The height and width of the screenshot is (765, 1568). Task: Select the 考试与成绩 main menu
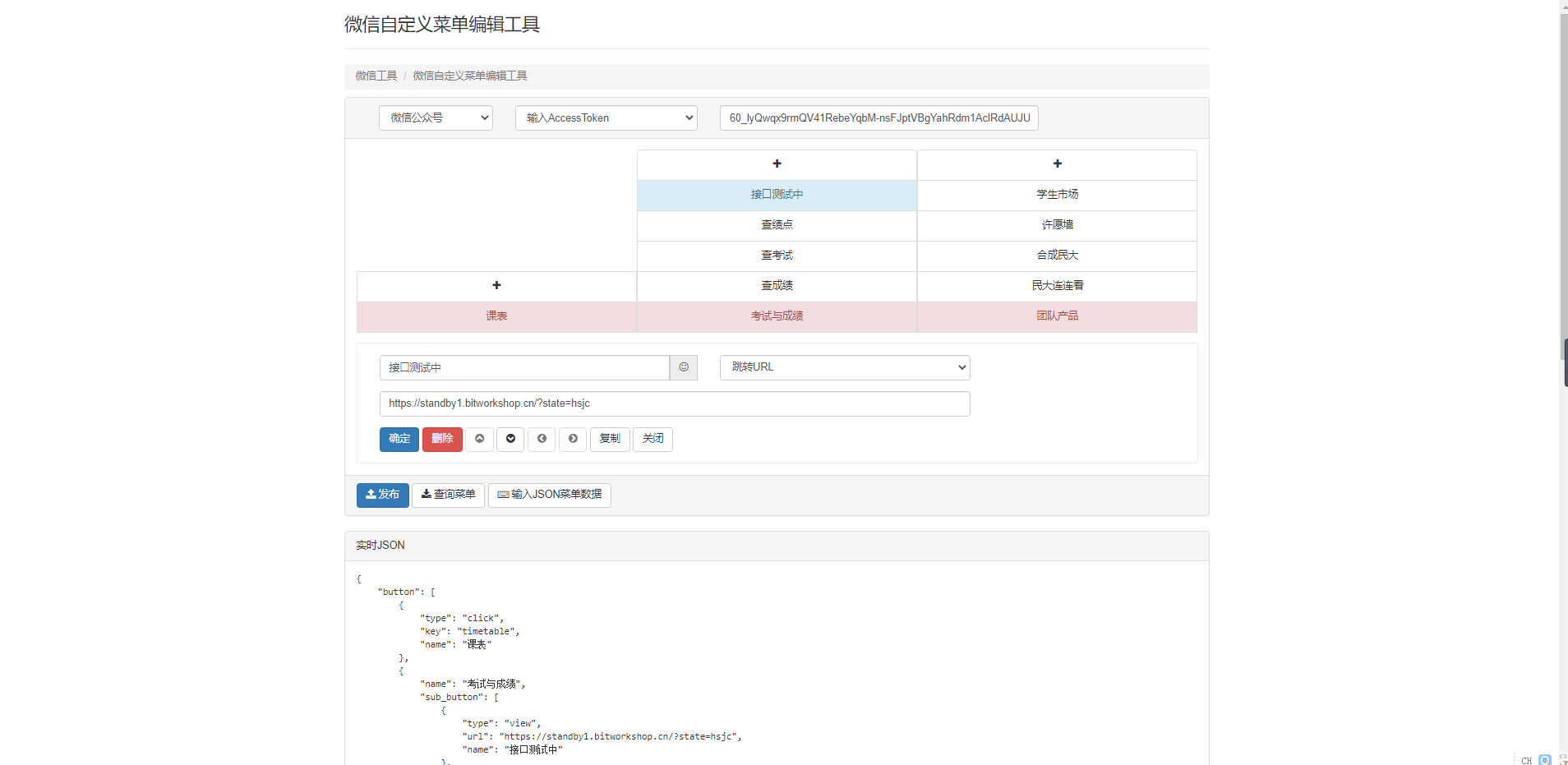point(777,316)
